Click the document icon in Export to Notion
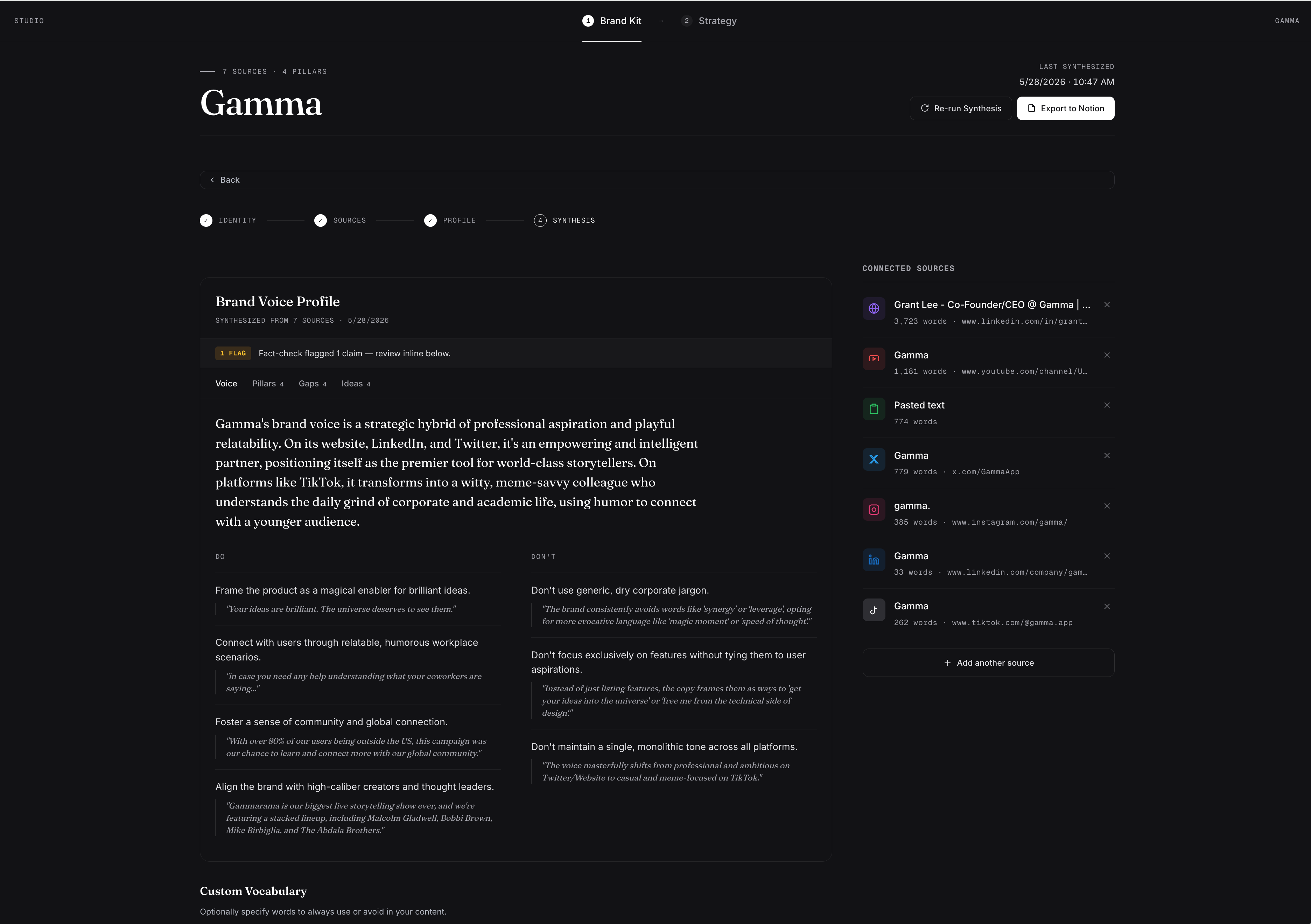The image size is (1311, 924). pyautogui.click(x=1031, y=108)
